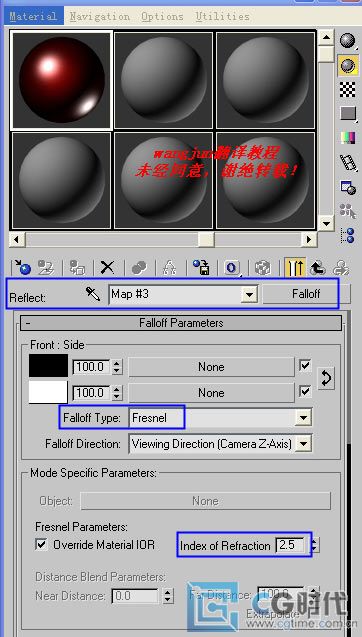Viewport: 362px width, 637px height.
Task: Toggle the Front map enable checkbox
Action: [305, 366]
